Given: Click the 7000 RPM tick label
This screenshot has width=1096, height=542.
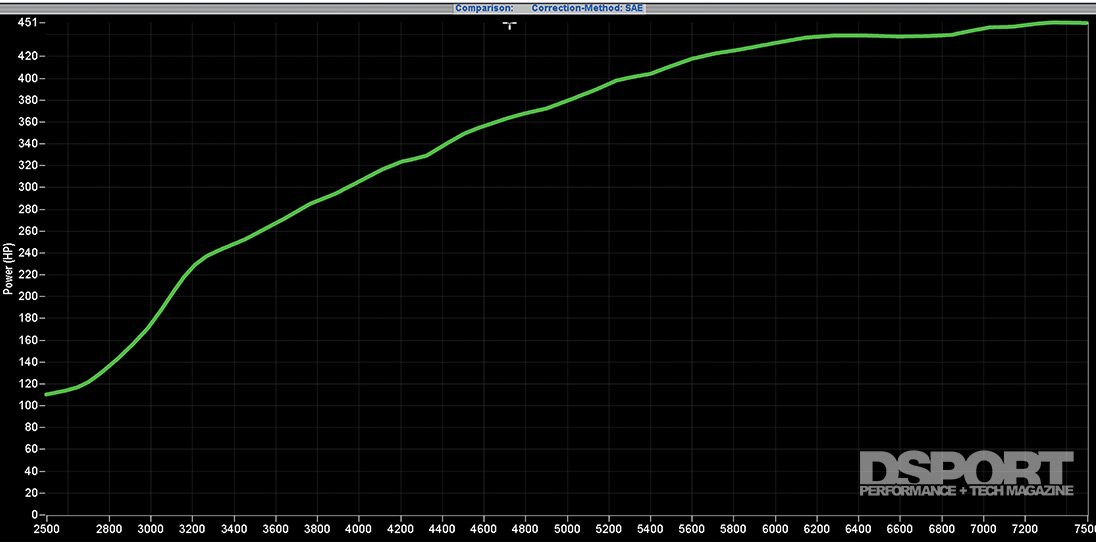Looking at the screenshot, I should pos(983,528).
